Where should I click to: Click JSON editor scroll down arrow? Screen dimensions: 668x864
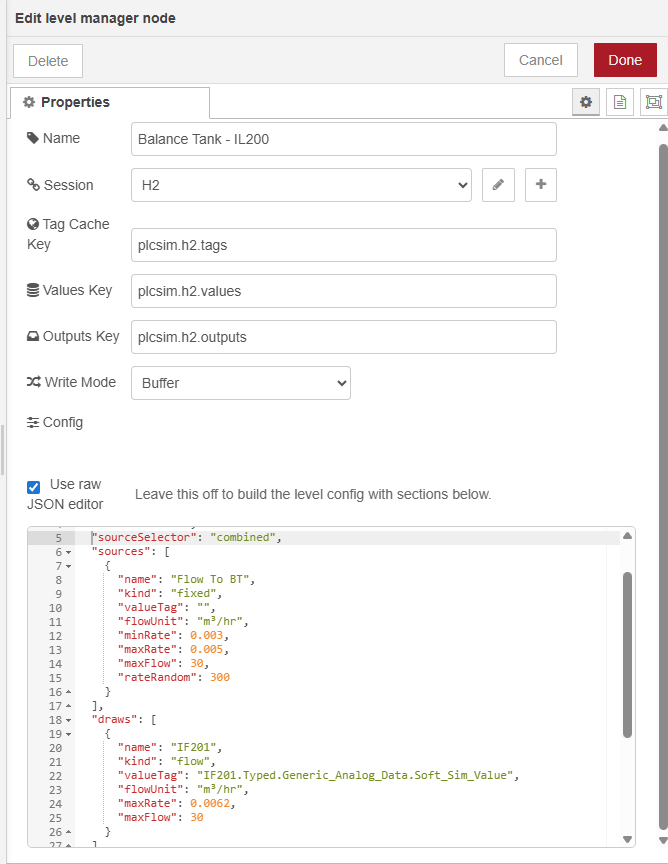[x=627, y=839]
